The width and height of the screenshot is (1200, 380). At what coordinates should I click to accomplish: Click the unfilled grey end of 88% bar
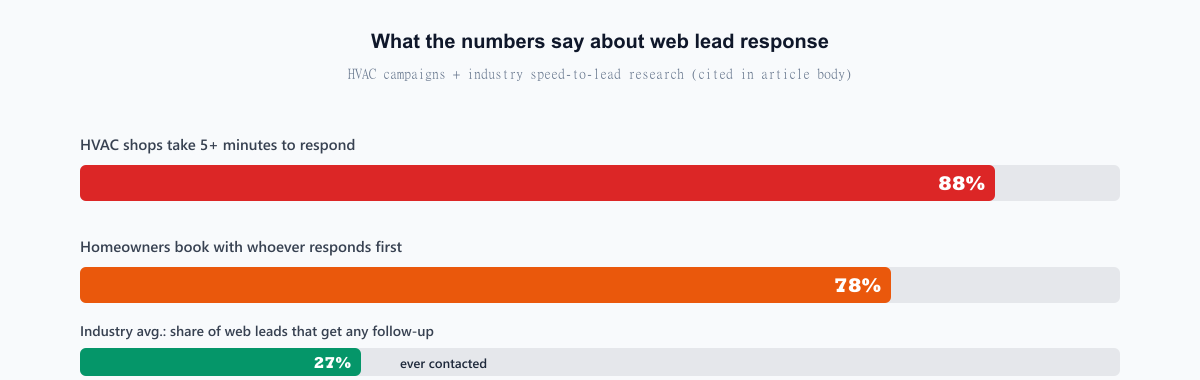1057,183
